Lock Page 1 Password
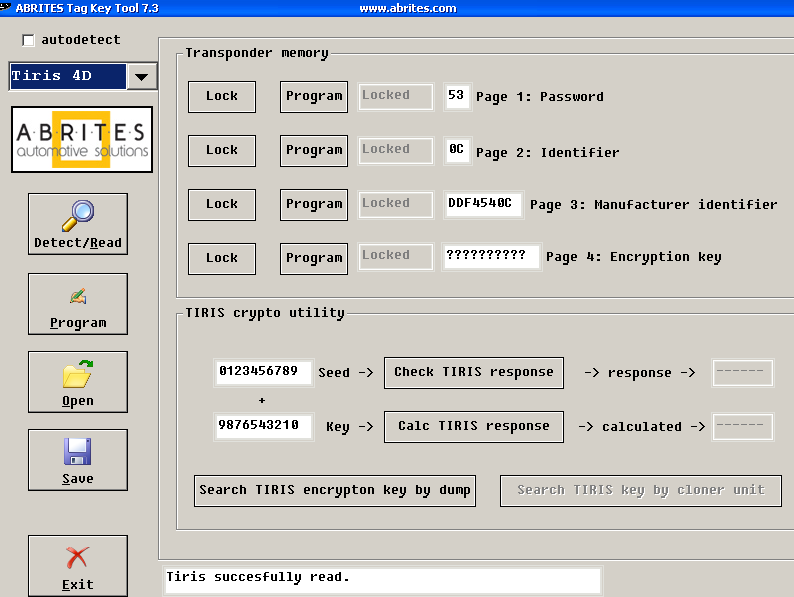This screenshot has width=794, height=597. pyautogui.click(x=222, y=97)
